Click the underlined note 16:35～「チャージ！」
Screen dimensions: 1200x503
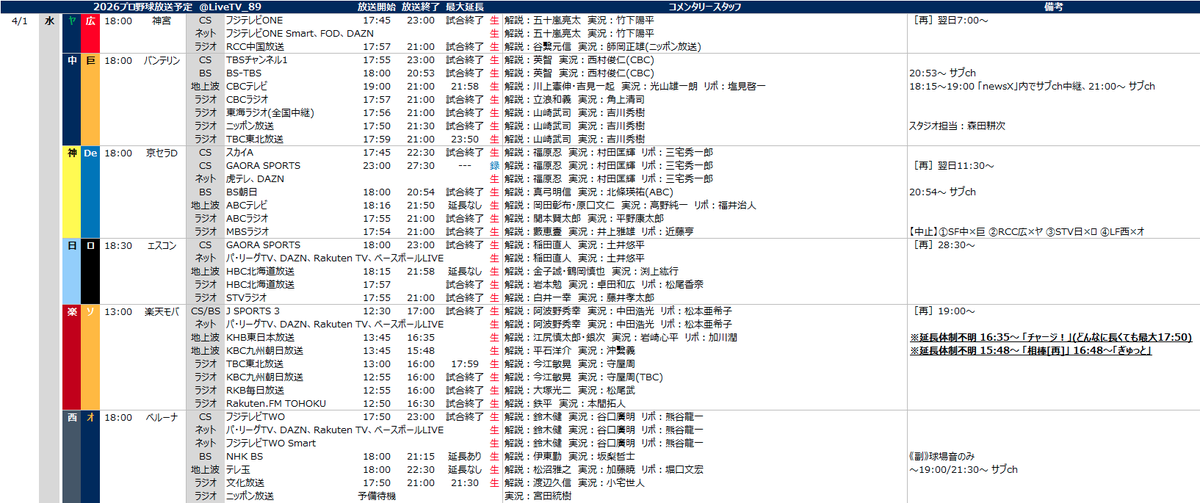(1053, 338)
